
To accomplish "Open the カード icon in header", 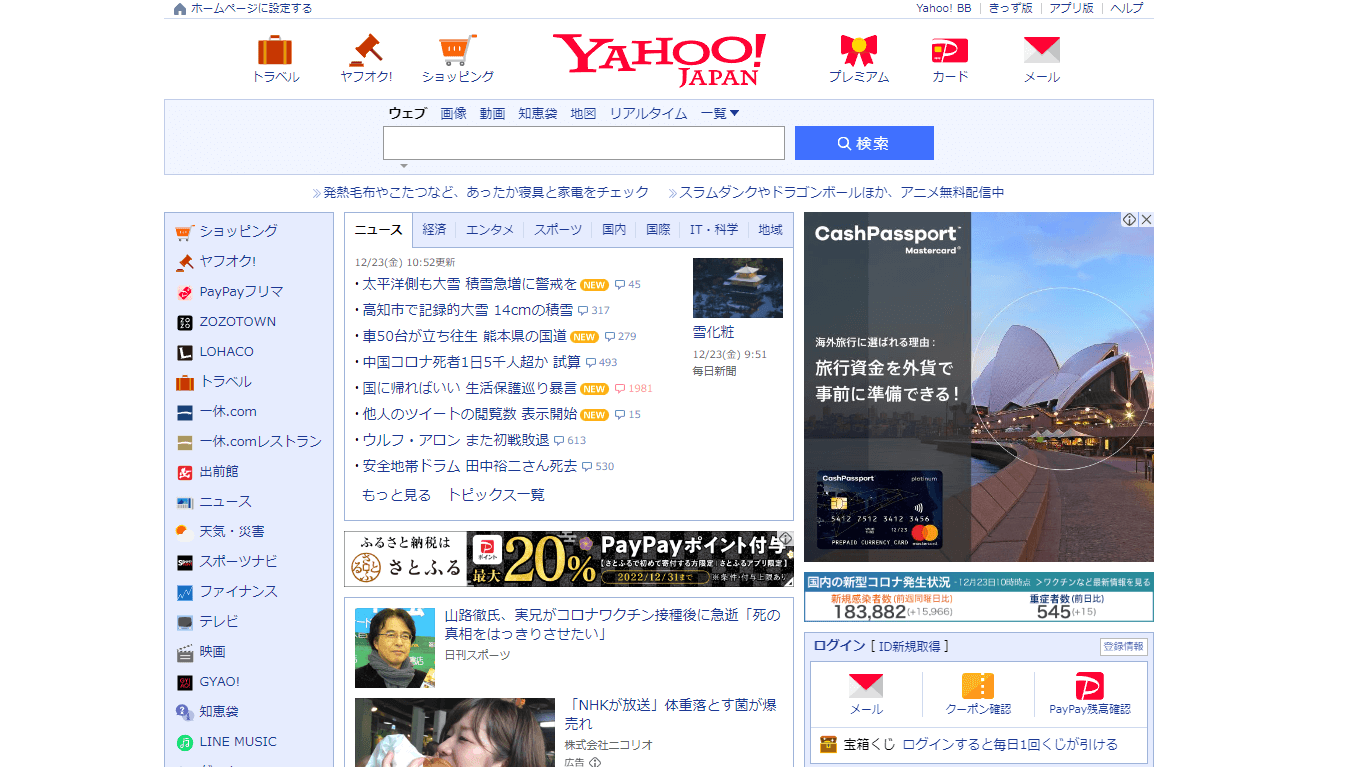I will point(950,50).
